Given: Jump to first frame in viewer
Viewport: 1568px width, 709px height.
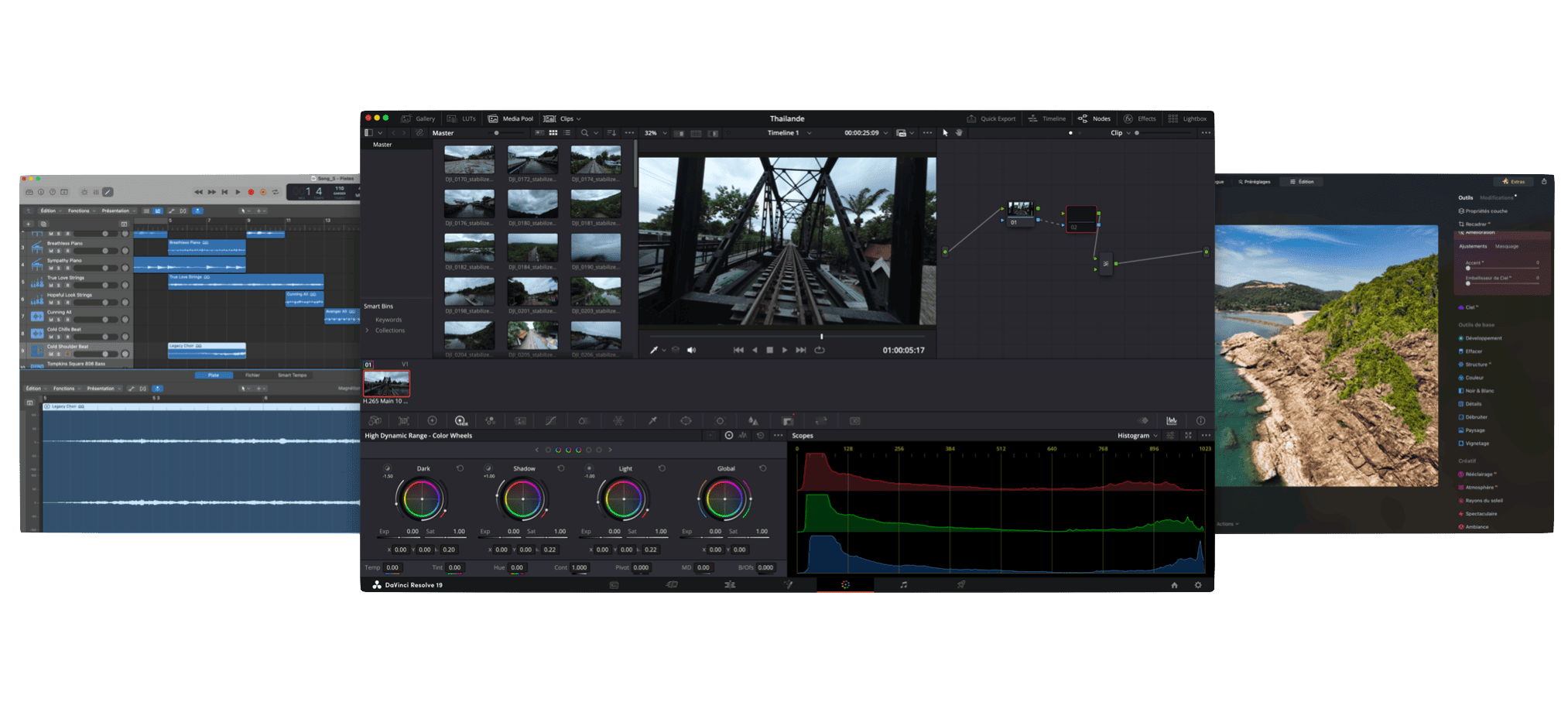Looking at the screenshot, I should pyautogui.click(x=738, y=350).
